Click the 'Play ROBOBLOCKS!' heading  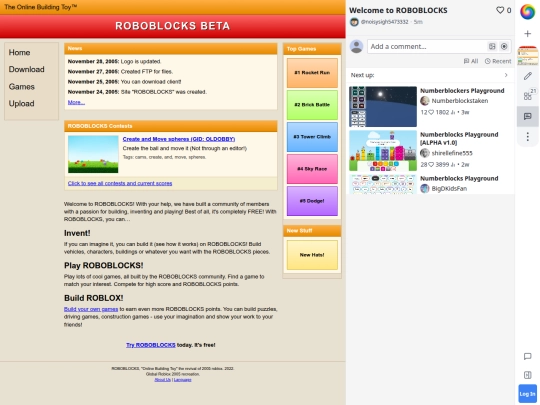tap(104, 266)
